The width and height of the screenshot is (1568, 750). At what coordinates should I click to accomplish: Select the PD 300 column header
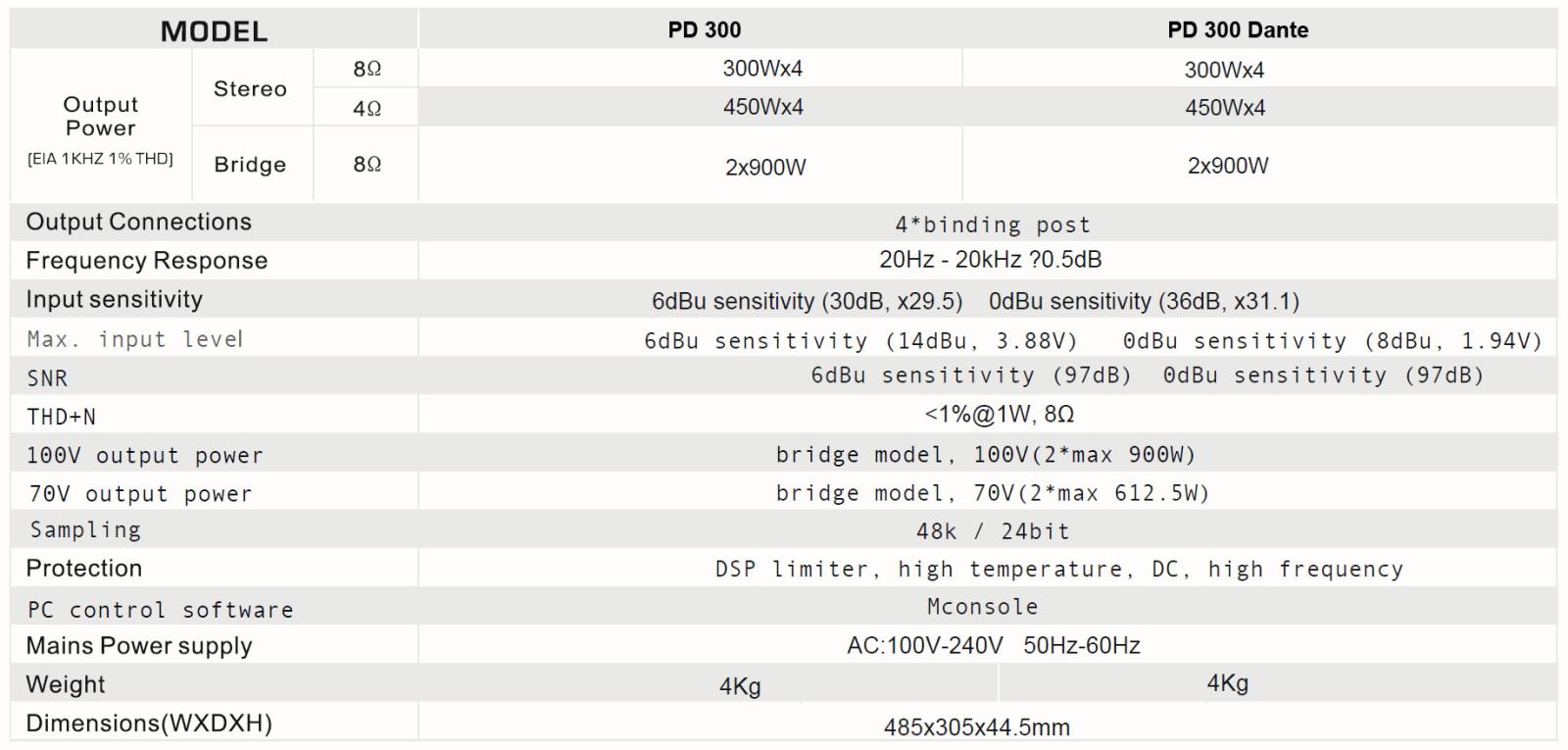[x=704, y=30]
